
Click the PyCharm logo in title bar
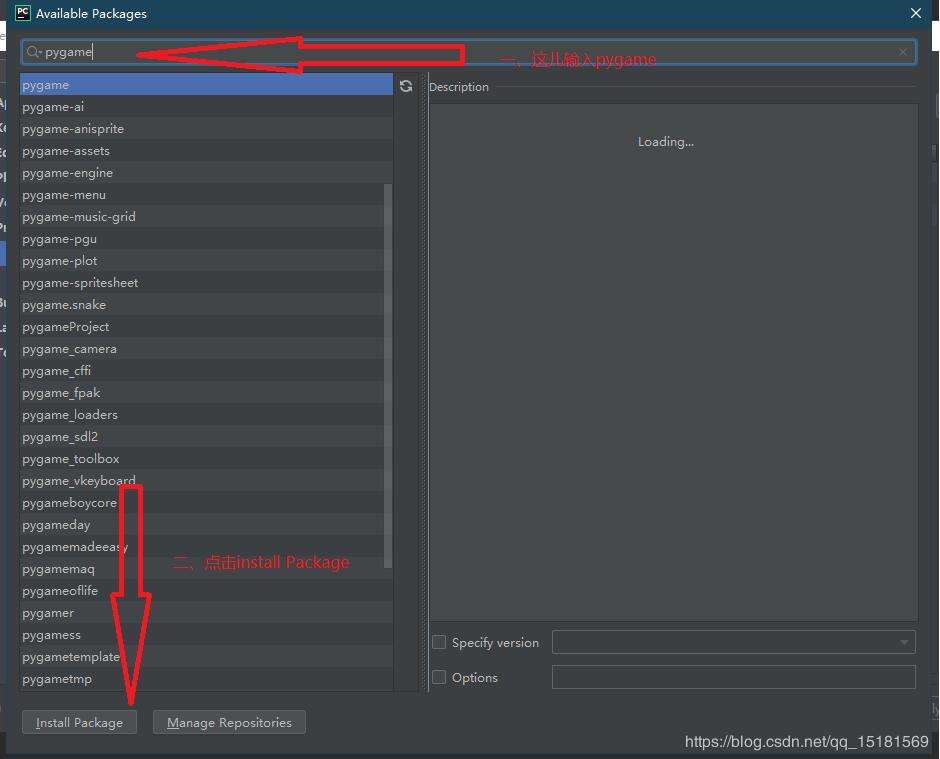coord(23,13)
